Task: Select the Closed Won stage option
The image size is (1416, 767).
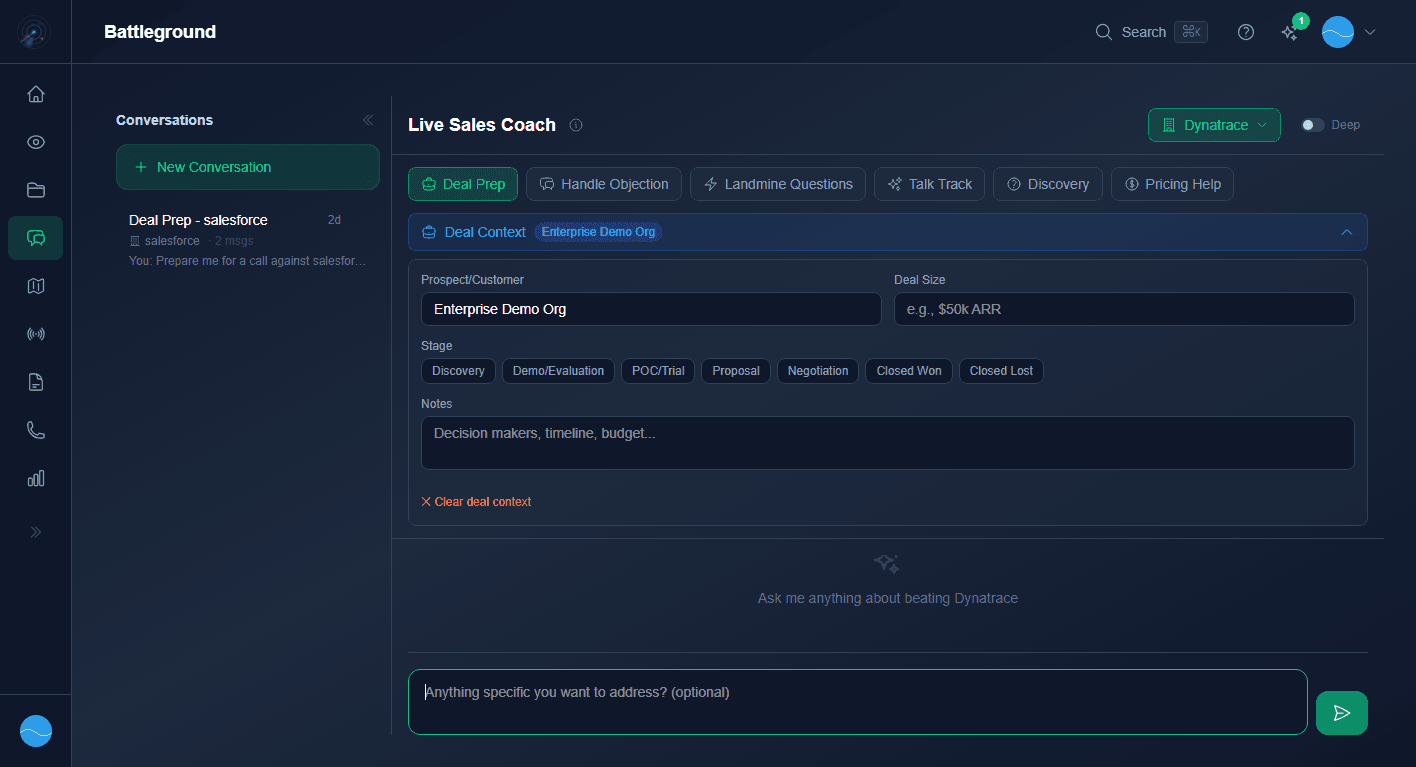Action: (908, 371)
